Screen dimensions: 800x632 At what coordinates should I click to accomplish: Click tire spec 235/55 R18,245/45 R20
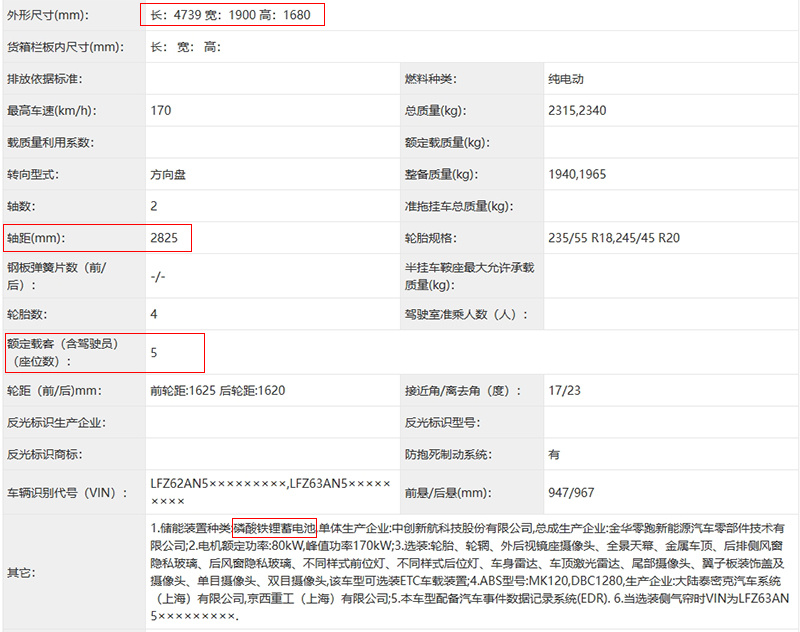tap(614, 238)
